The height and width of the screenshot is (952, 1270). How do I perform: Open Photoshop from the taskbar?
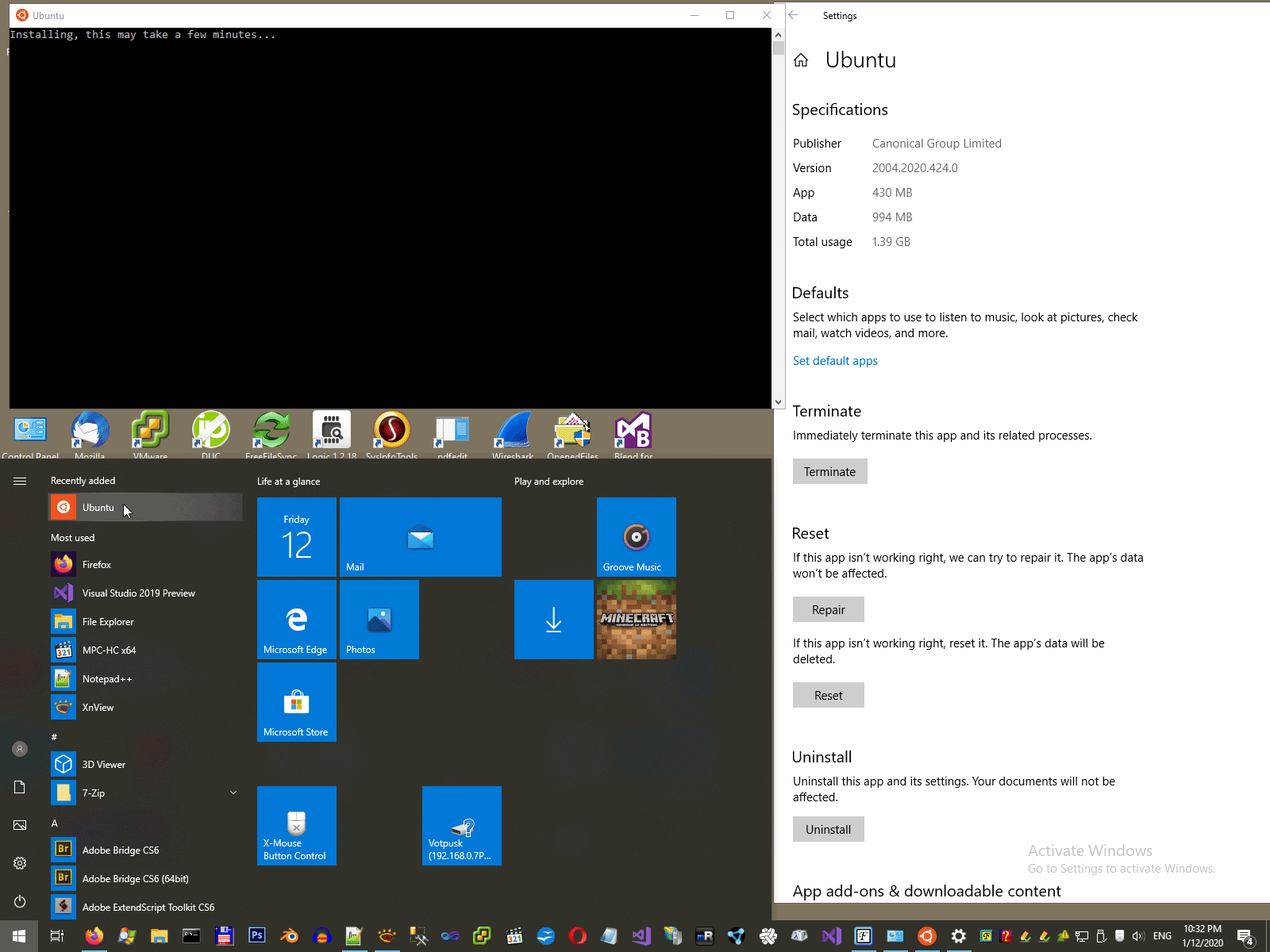point(256,936)
